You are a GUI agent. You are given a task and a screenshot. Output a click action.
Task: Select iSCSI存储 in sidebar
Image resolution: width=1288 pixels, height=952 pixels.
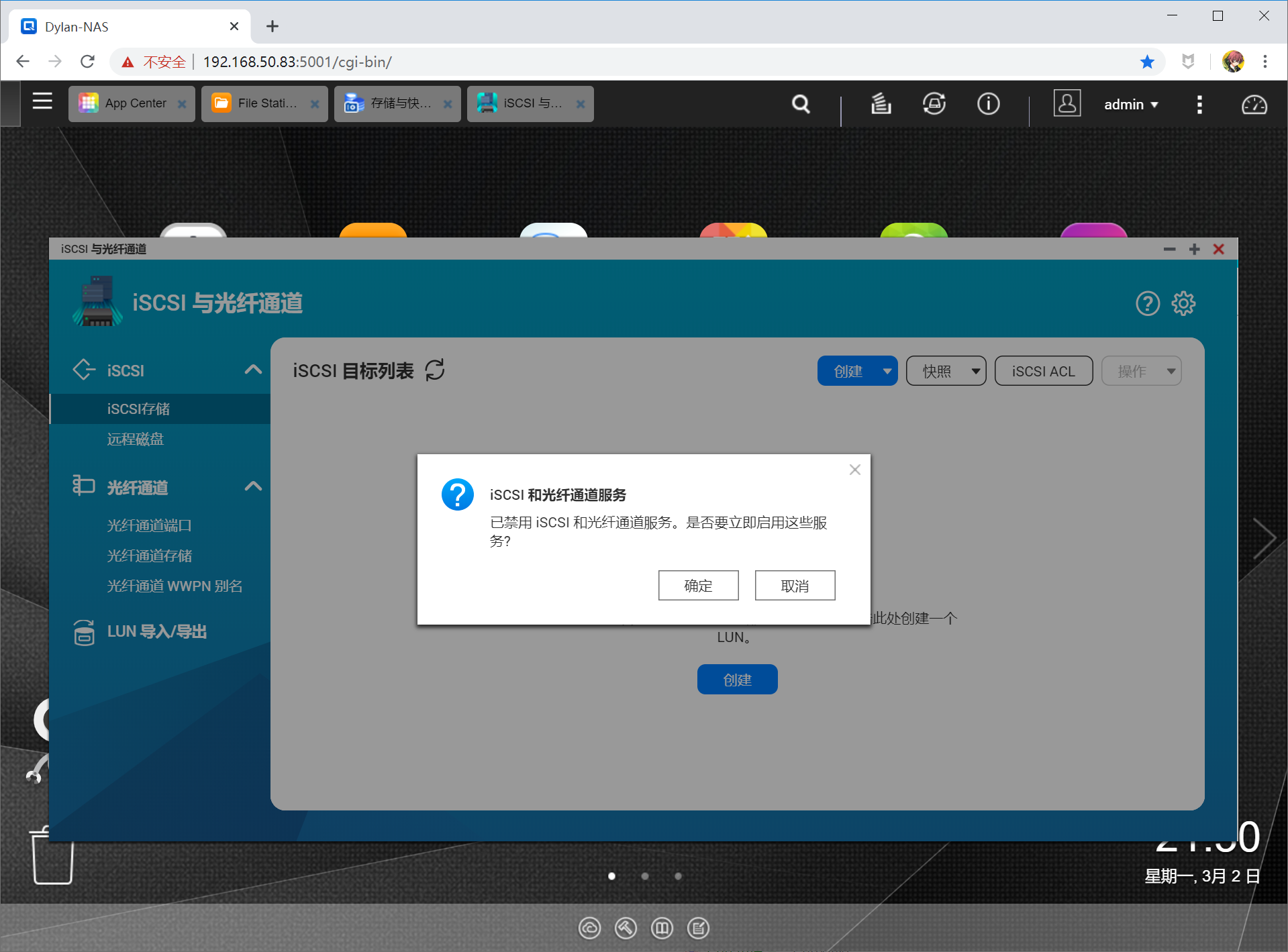(160, 409)
